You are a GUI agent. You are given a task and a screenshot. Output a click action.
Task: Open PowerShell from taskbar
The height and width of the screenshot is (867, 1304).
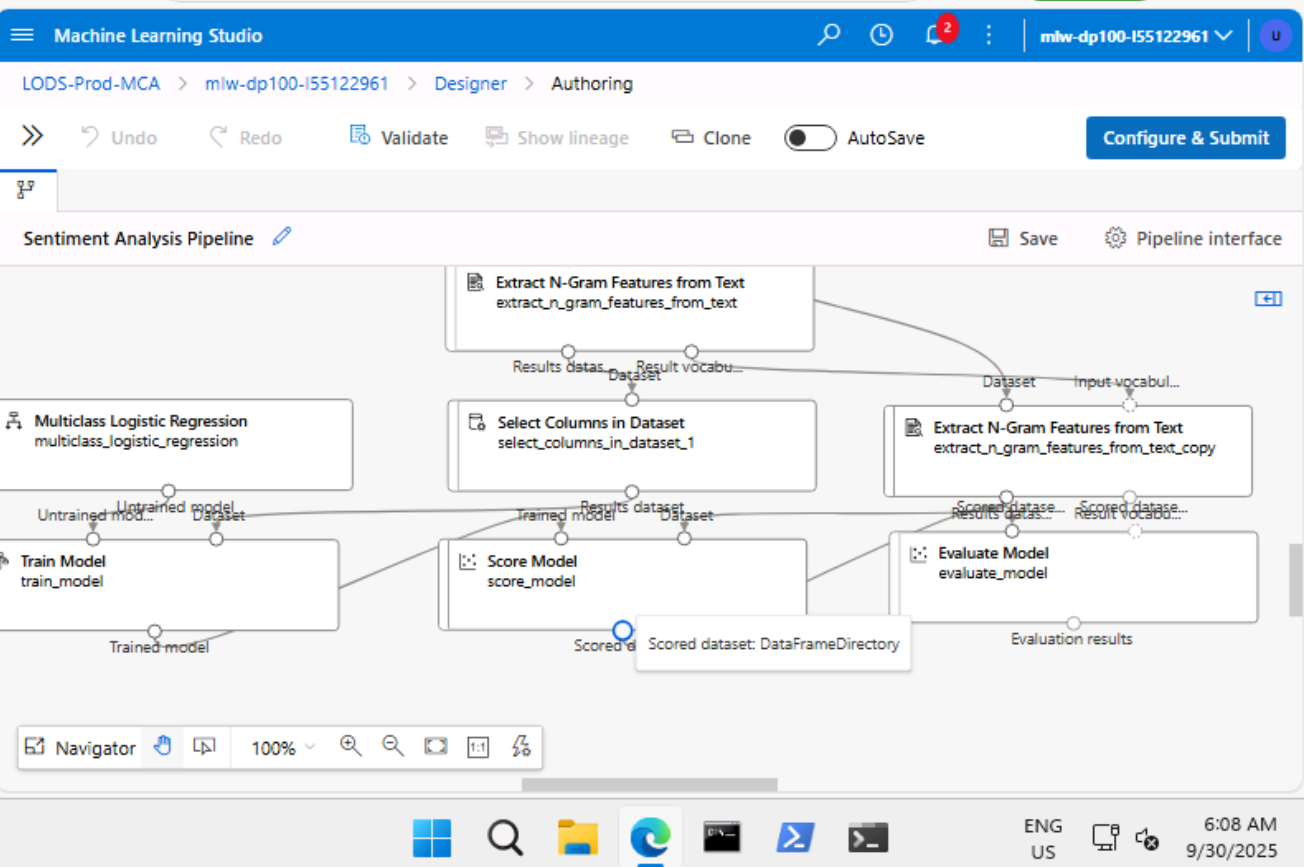click(795, 838)
